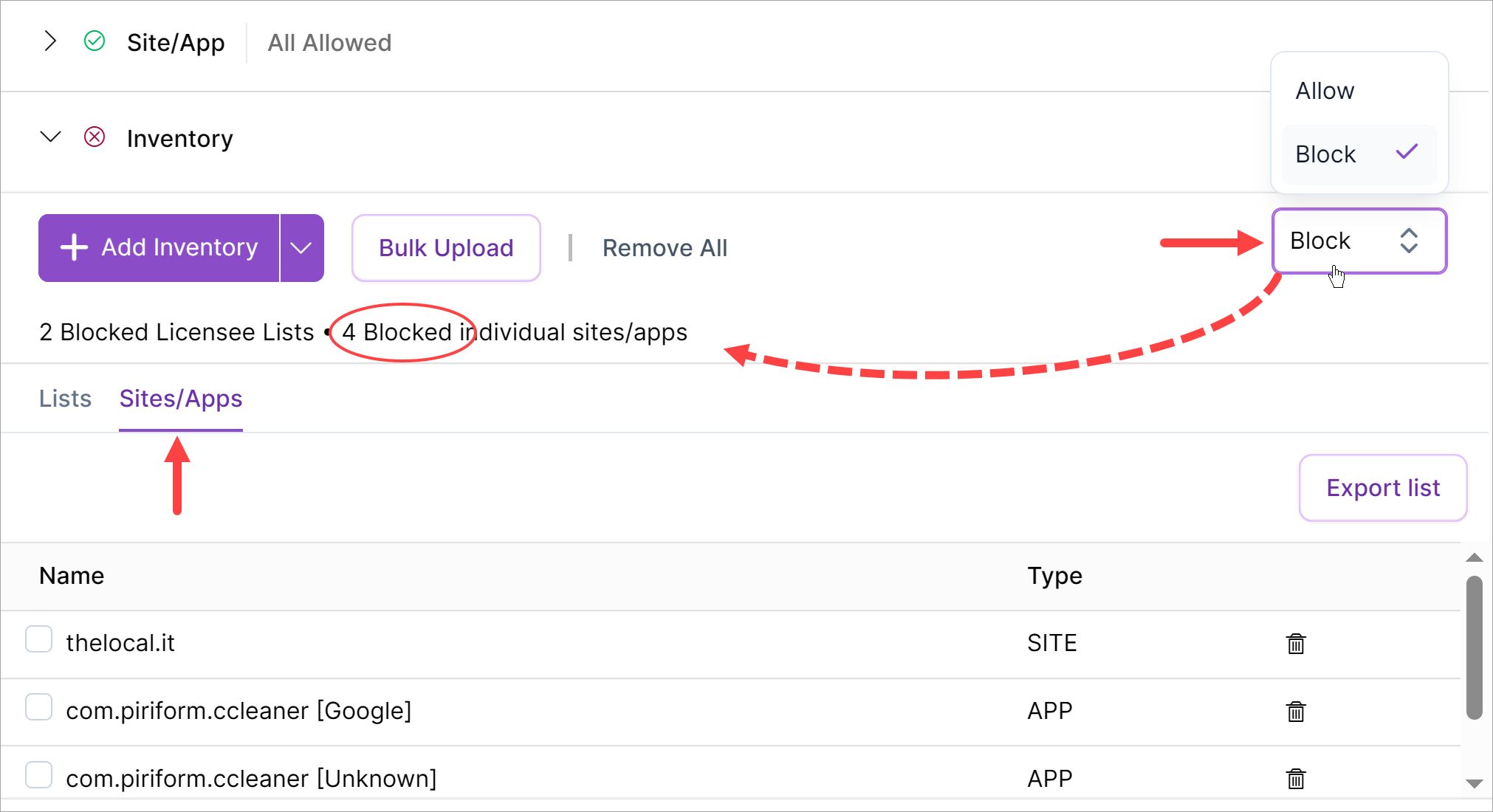Click the Bulk Upload button

point(446,248)
